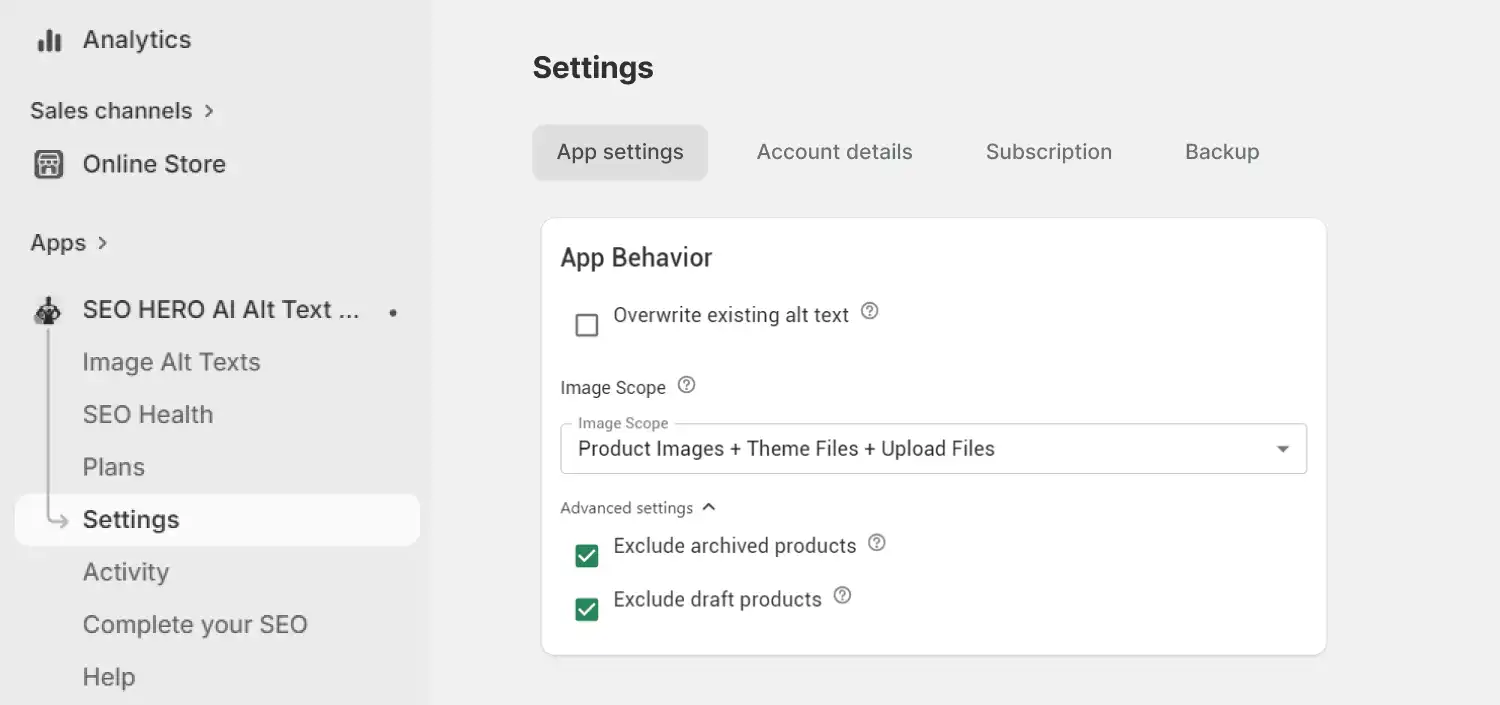Switch to the Account details tab
Screen dimensions: 1500x705
(x=835, y=152)
